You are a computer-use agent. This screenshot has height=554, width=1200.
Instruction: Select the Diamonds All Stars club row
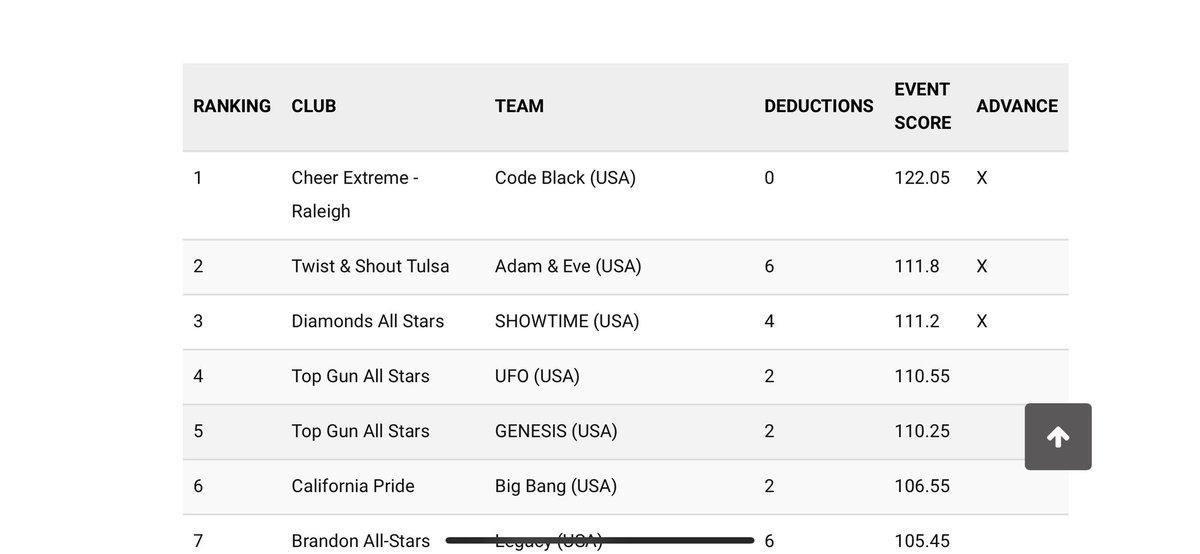click(367, 321)
